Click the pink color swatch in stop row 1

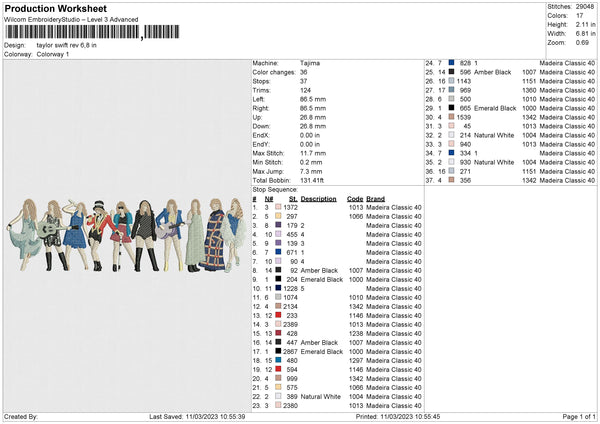pos(278,207)
